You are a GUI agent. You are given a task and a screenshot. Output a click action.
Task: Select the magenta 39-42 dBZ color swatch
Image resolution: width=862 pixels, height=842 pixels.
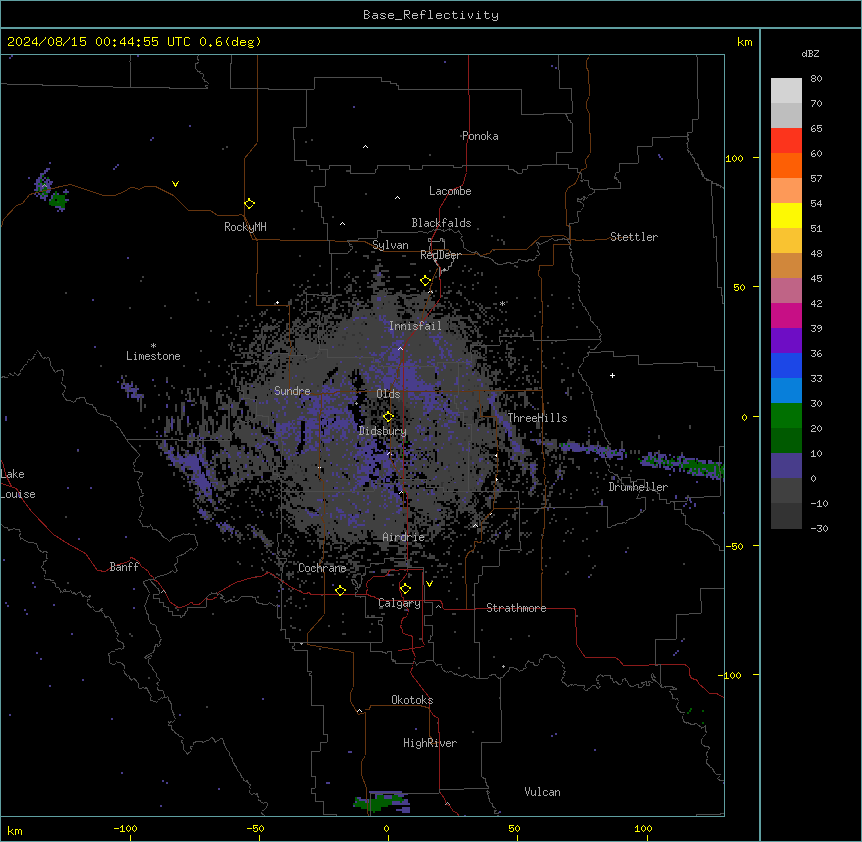[786, 315]
